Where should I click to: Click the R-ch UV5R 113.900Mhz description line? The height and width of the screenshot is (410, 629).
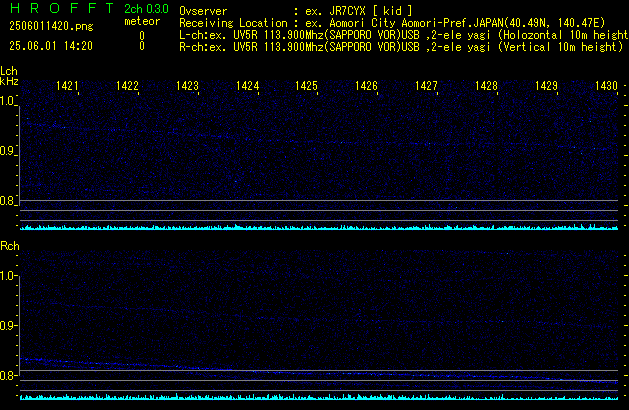(401, 47)
